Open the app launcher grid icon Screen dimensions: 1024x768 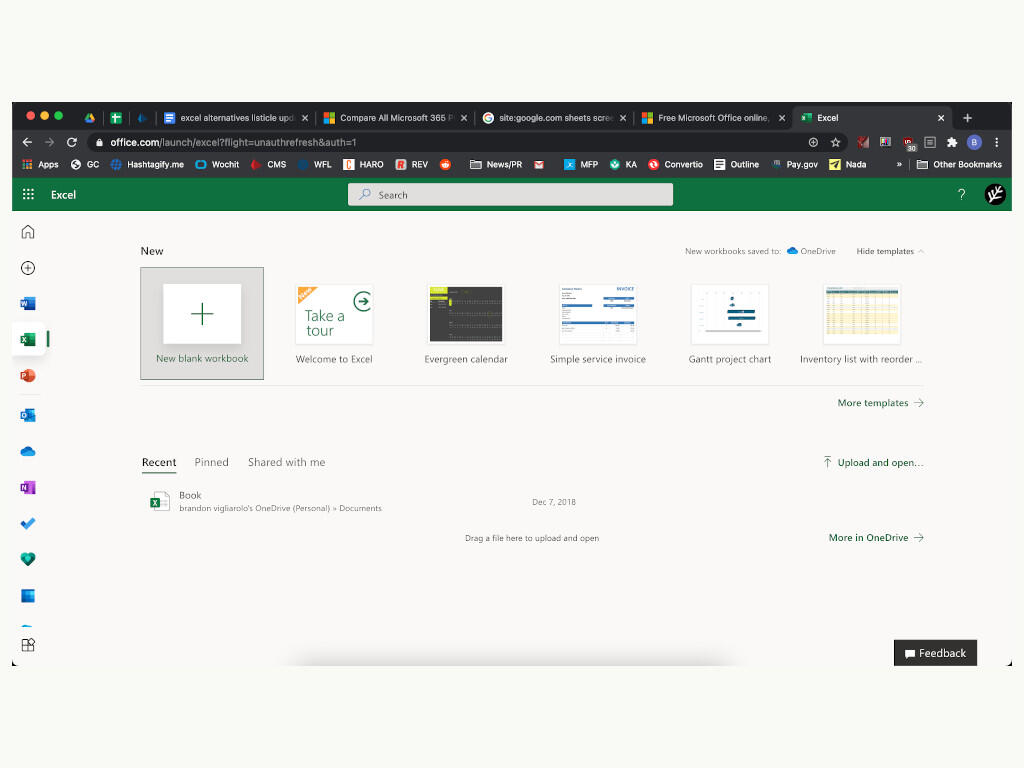coord(28,194)
